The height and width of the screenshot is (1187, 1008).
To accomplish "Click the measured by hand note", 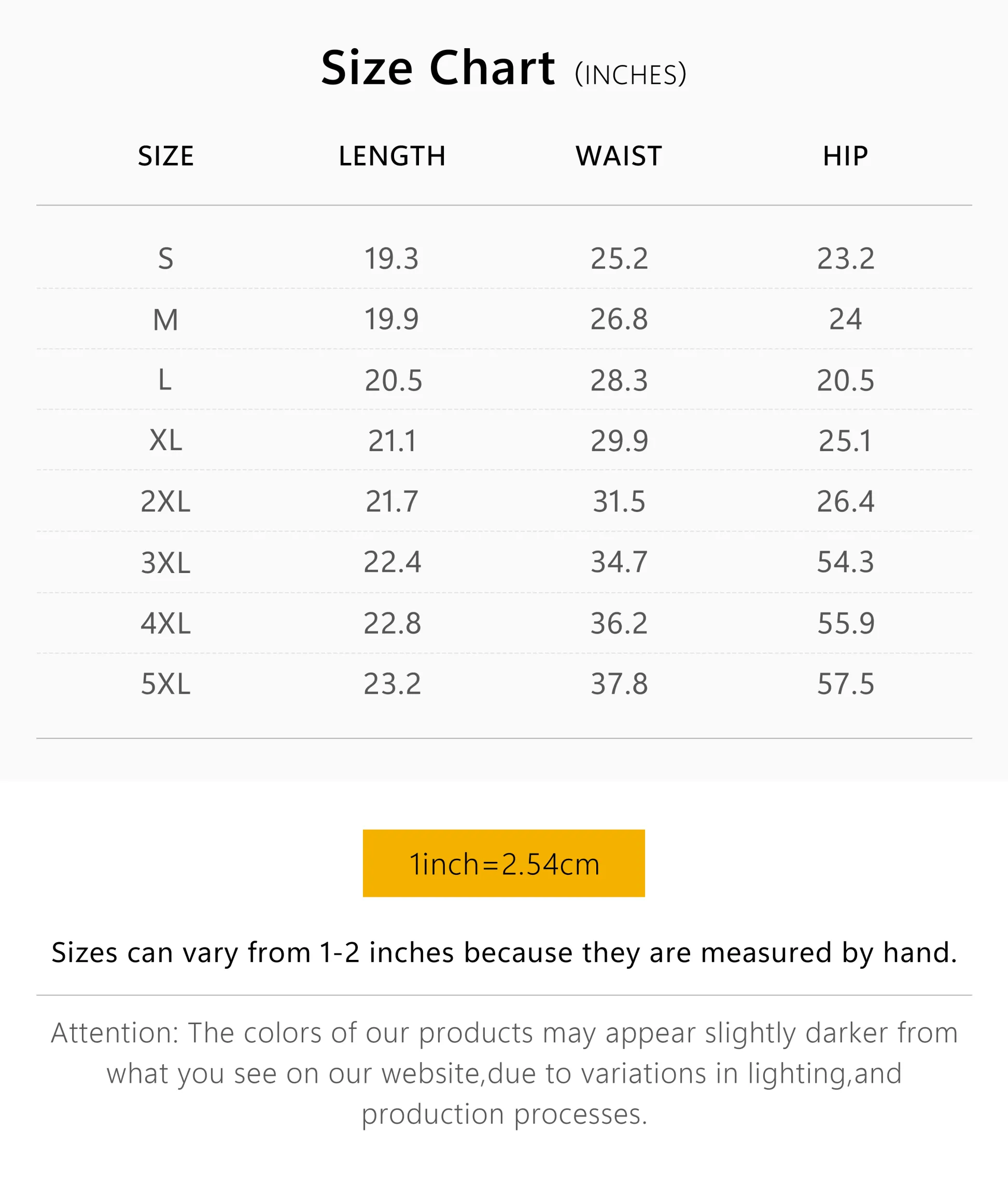I will (x=503, y=953).
